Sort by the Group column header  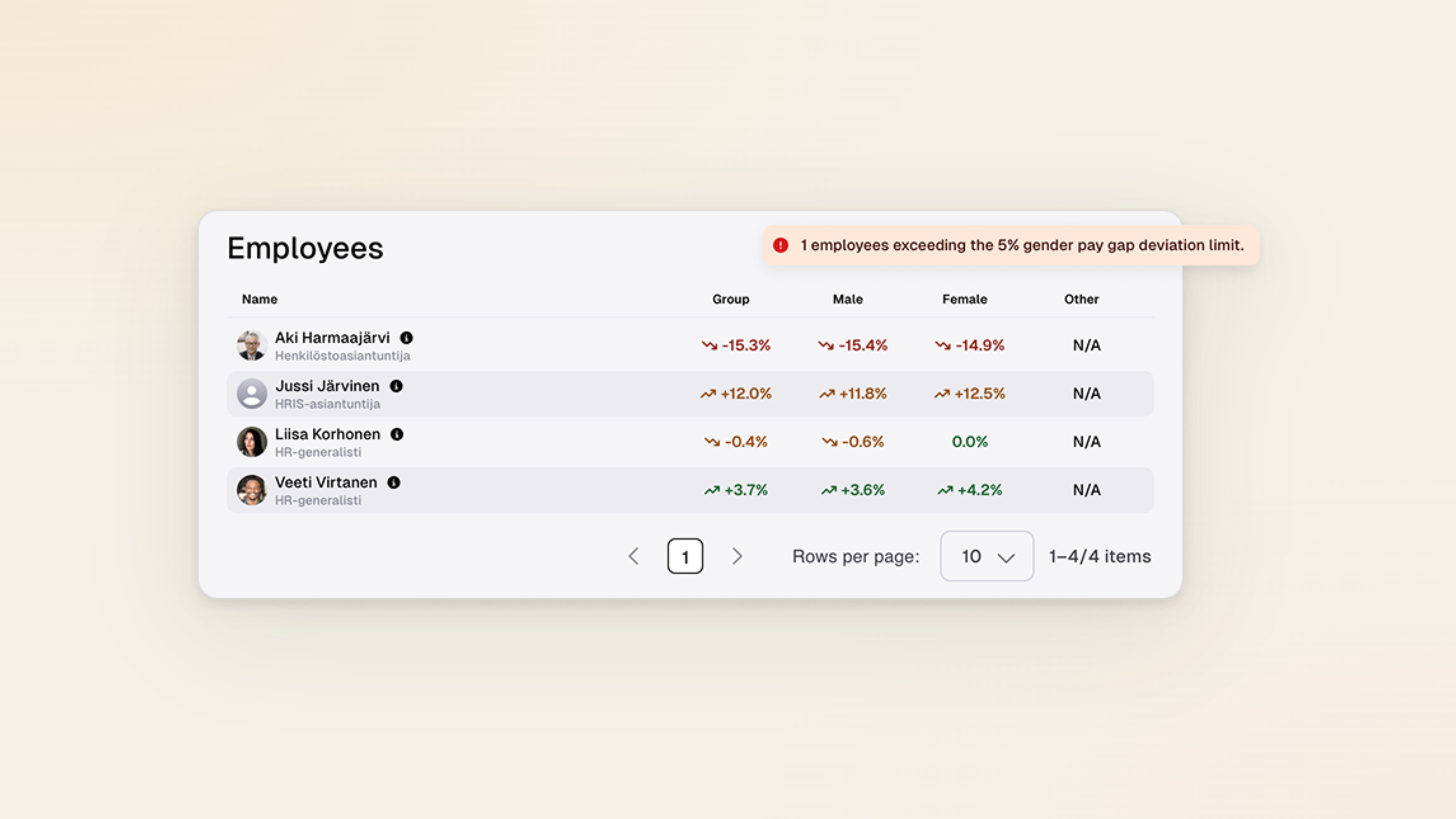731,299
